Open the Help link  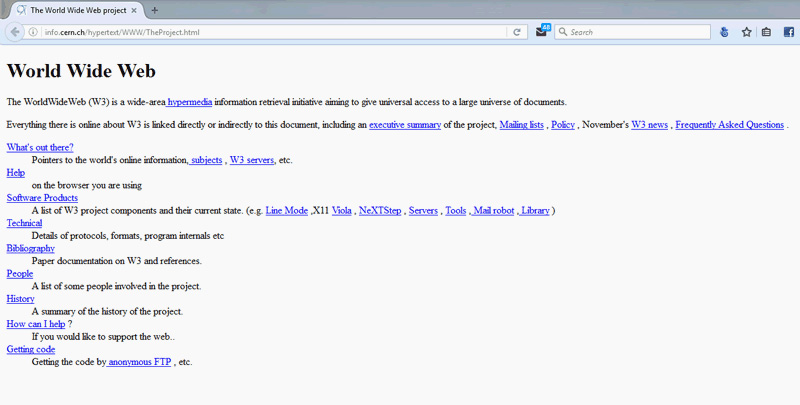[15, 173]
